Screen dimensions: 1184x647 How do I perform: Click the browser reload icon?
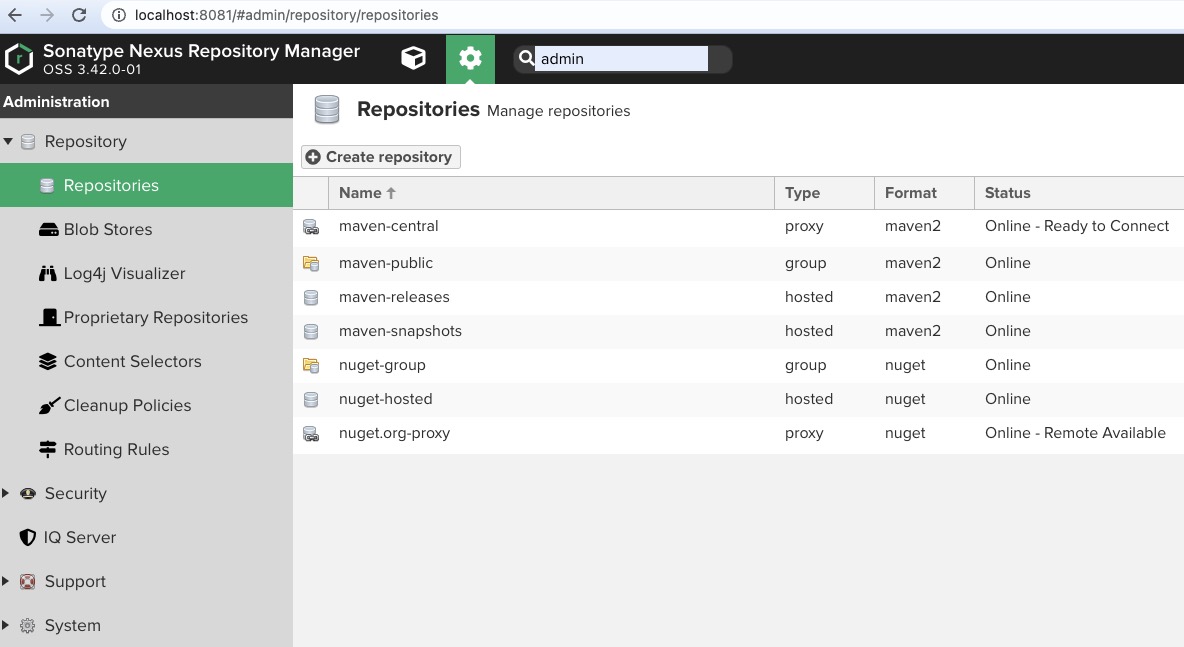coord(79,15)
